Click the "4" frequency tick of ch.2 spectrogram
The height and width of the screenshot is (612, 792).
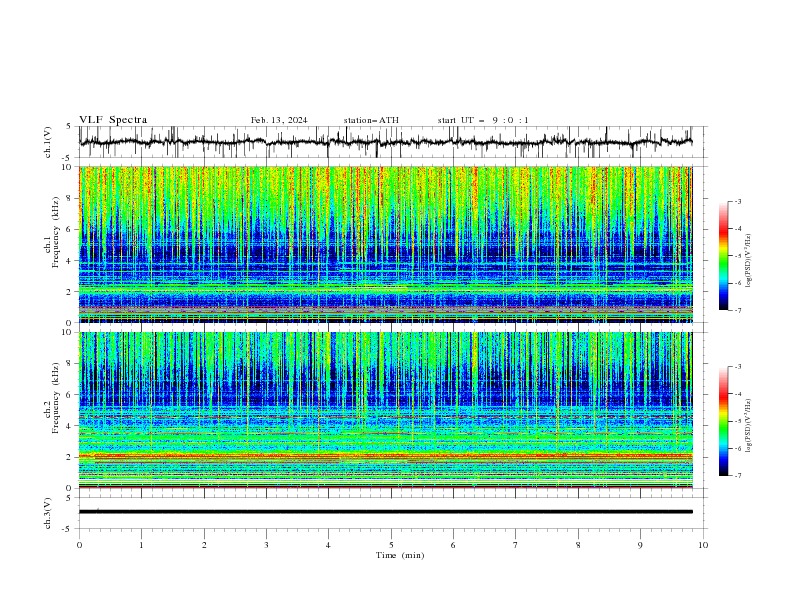(x=71, y=426)
